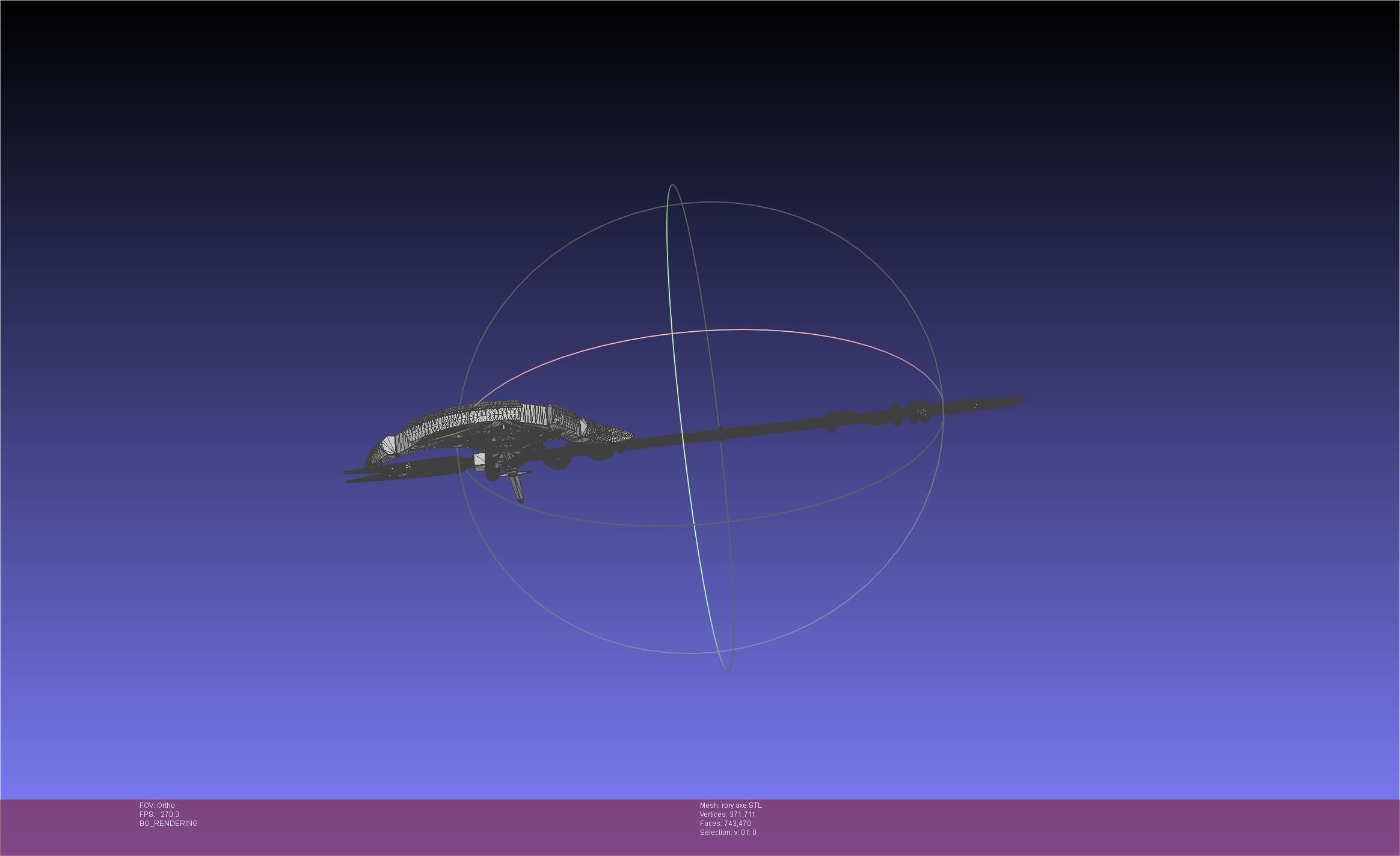Click the 'Mesh: rory axe.STL' label
Screen dimensions: 1400x856
[x=731, y=806]
